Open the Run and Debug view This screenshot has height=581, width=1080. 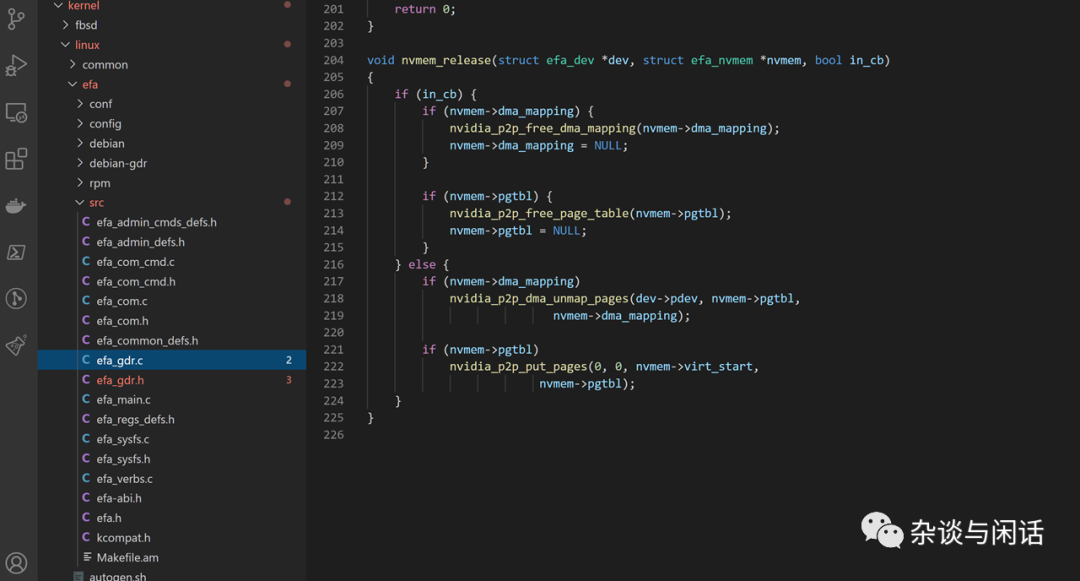(x=16, y=65)
